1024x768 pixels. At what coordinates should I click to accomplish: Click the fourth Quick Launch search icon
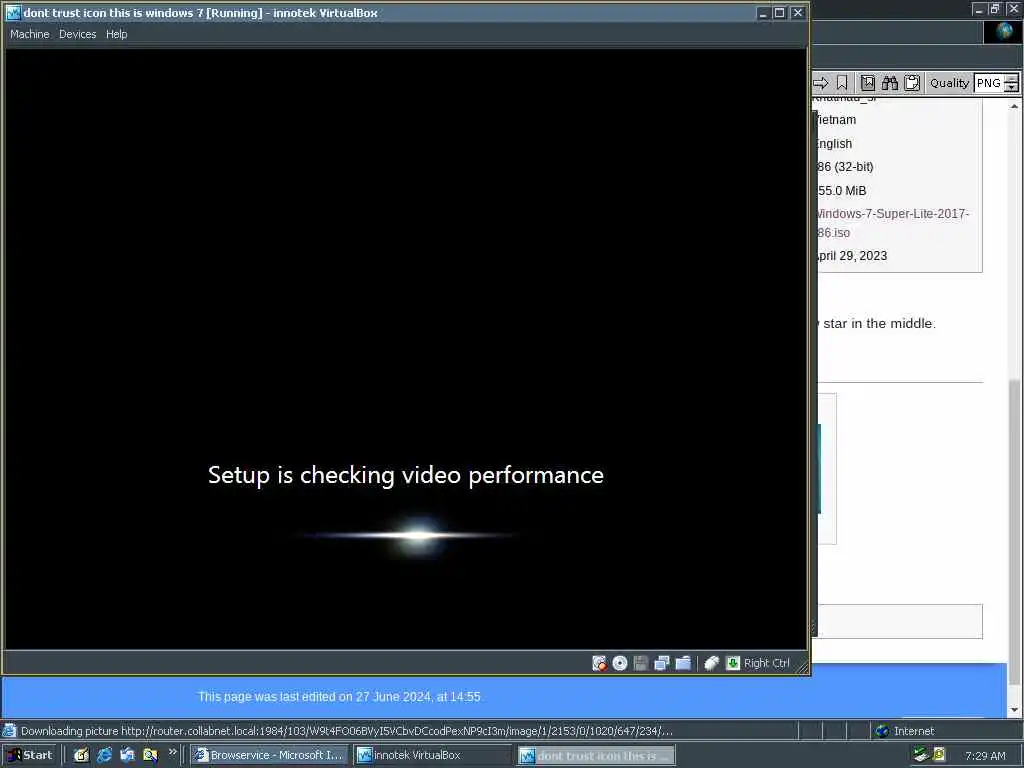click(x=150, y=755)
